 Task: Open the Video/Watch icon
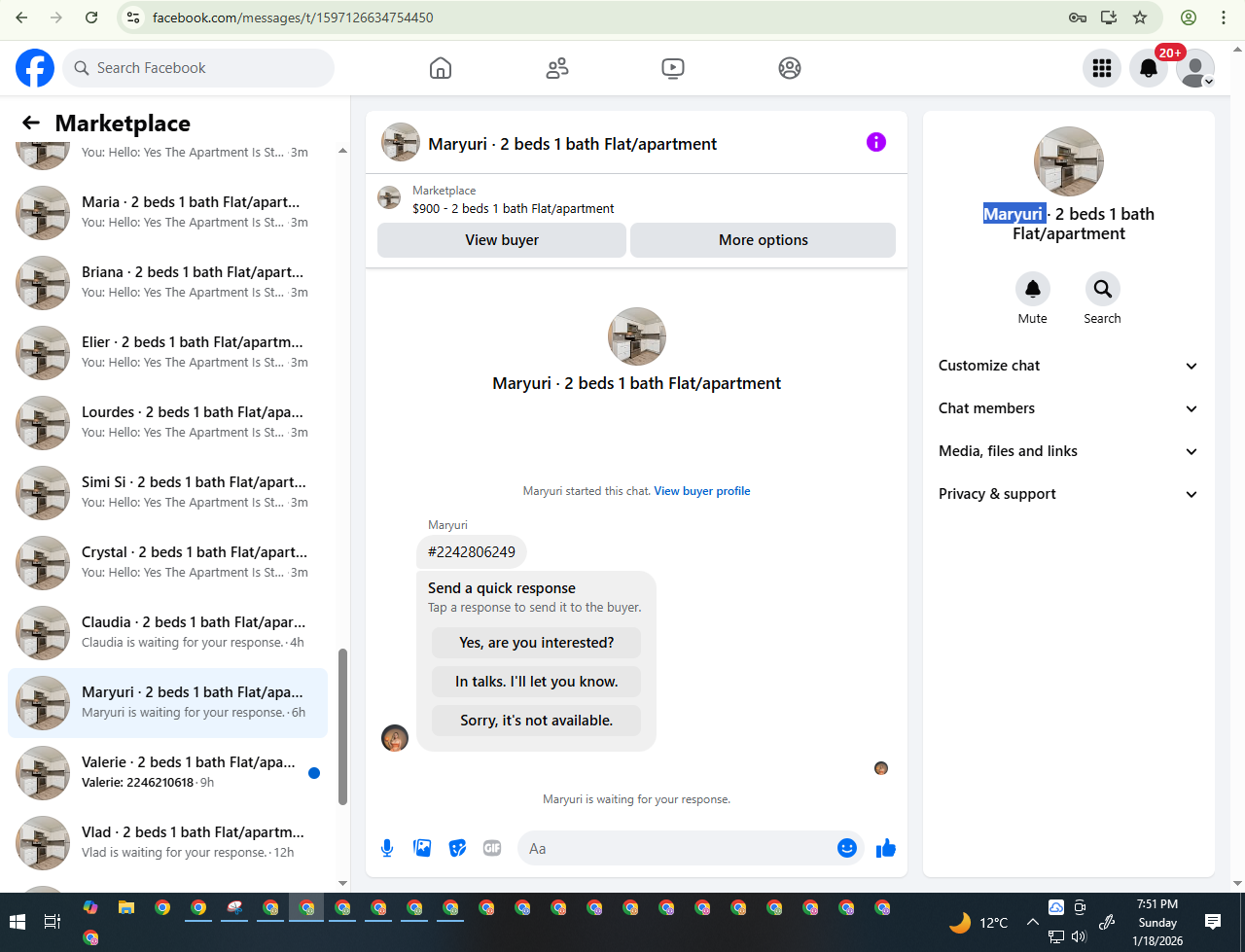673,68
